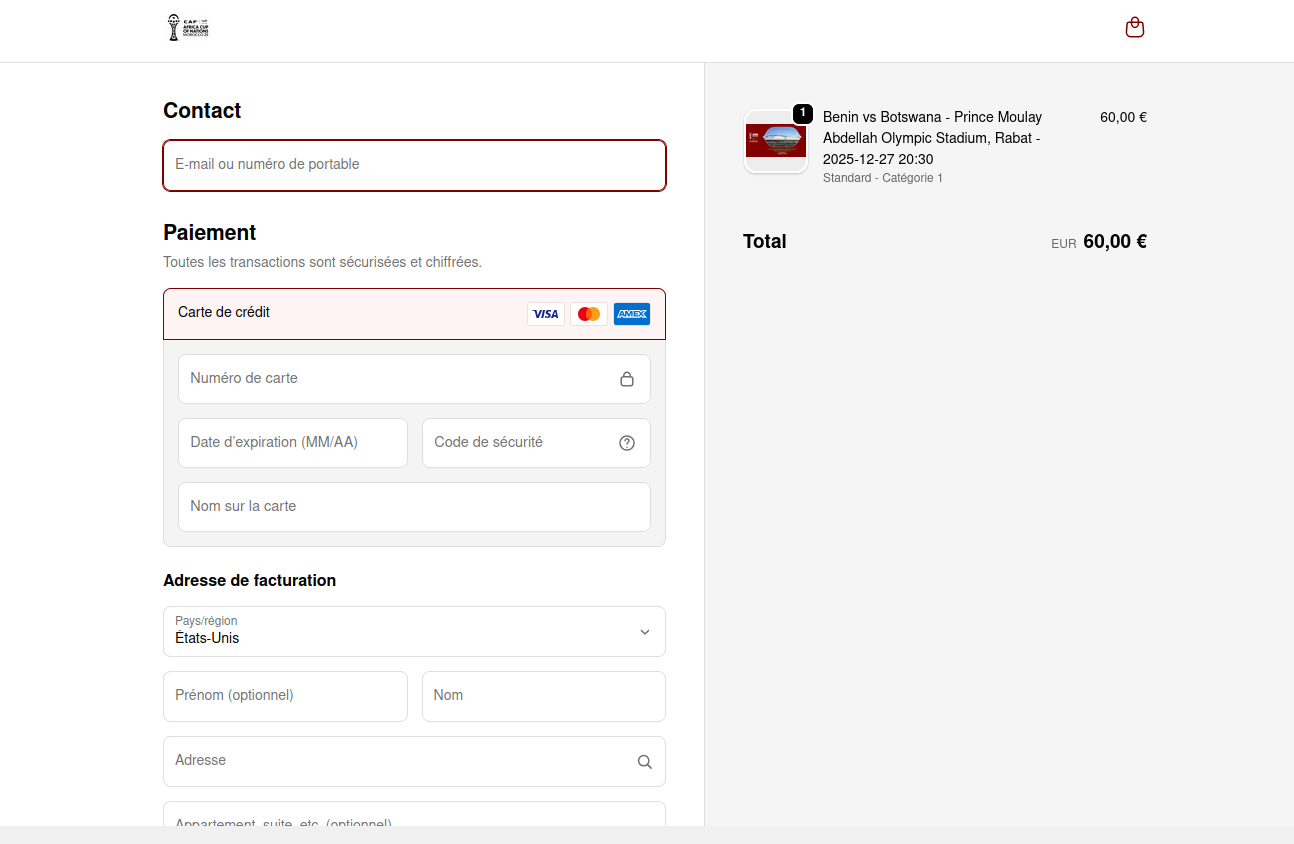Expand the country chevron arrow
The image size is (1294, 844).
pos(645,632)
